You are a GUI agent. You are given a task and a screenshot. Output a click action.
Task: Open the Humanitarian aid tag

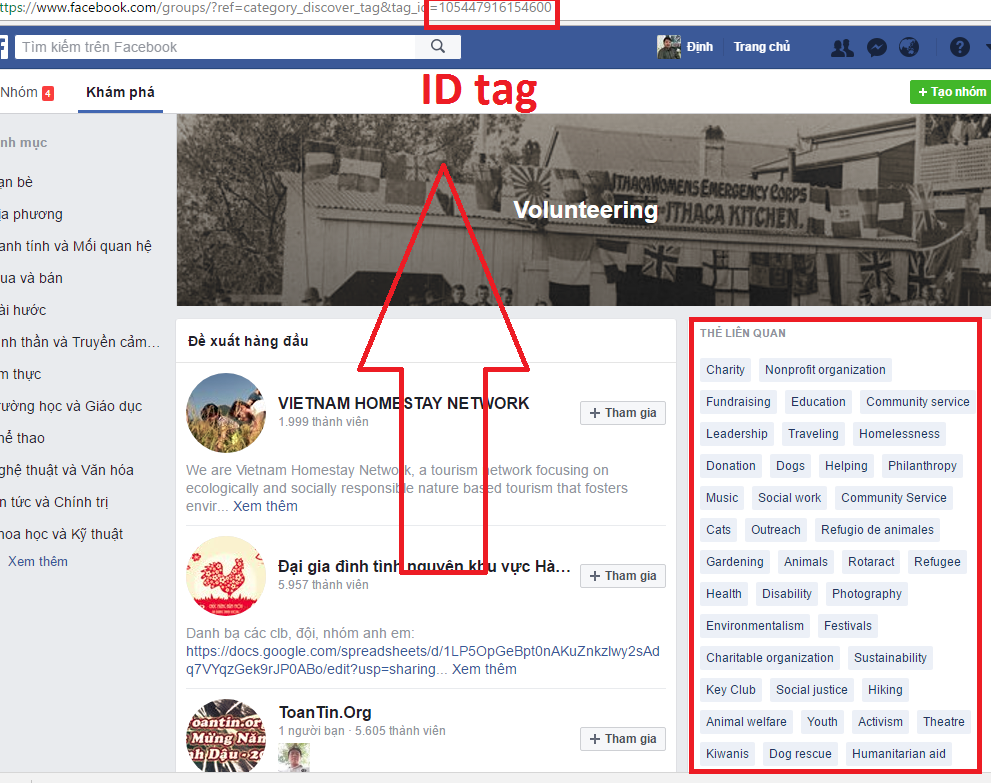pyautogui.click(x=898, y=754)
